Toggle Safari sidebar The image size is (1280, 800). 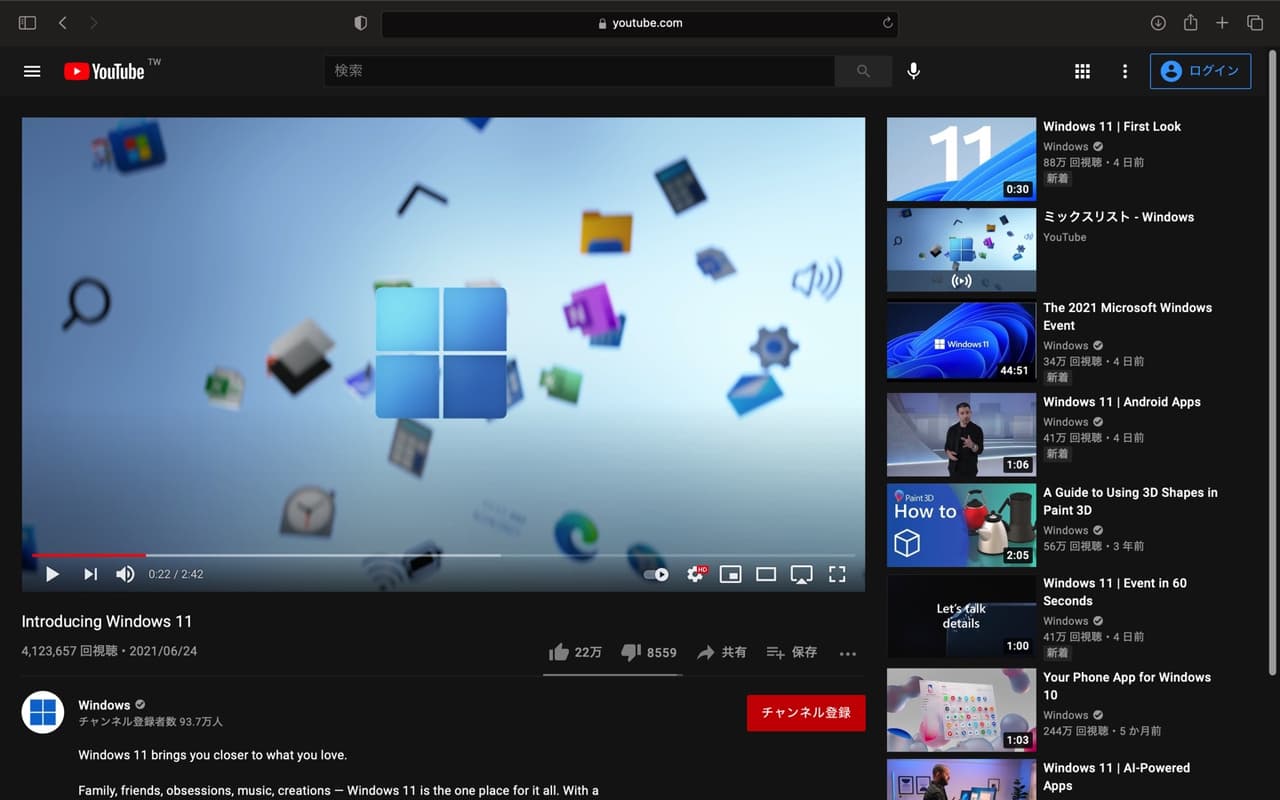coord(27,23)
